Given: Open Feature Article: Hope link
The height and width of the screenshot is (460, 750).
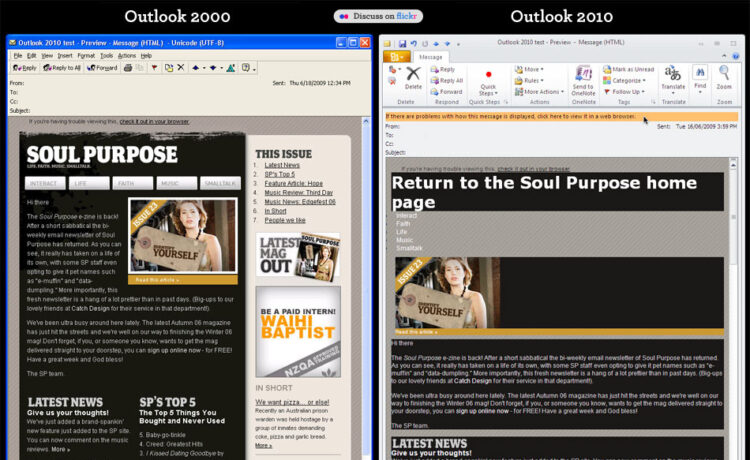Looking at the screenshot, I should click(x=294, y=184).
